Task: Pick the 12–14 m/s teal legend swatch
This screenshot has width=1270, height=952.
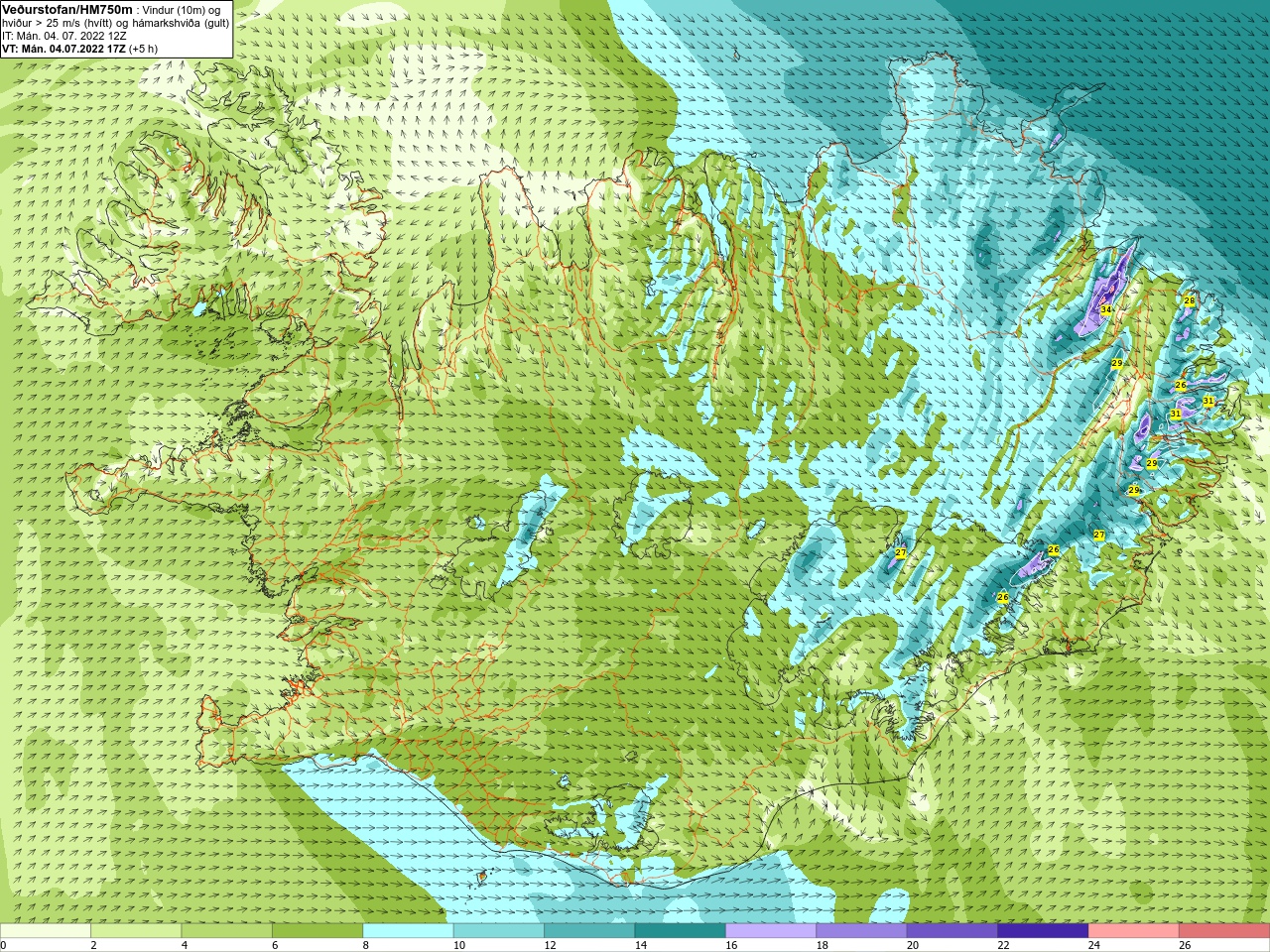Action: (x=589, y=930)
